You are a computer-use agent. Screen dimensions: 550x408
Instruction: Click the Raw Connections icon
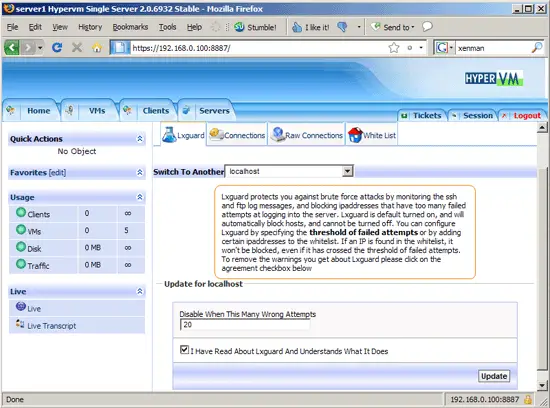[x=278, y=134]
